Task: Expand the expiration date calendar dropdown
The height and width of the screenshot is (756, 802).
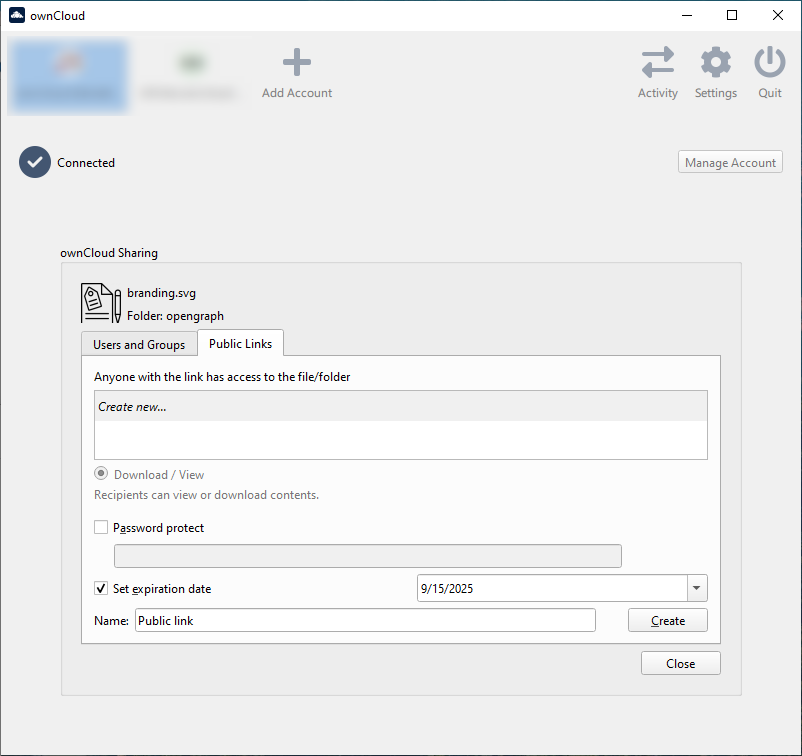Action: tap(697, 588)
